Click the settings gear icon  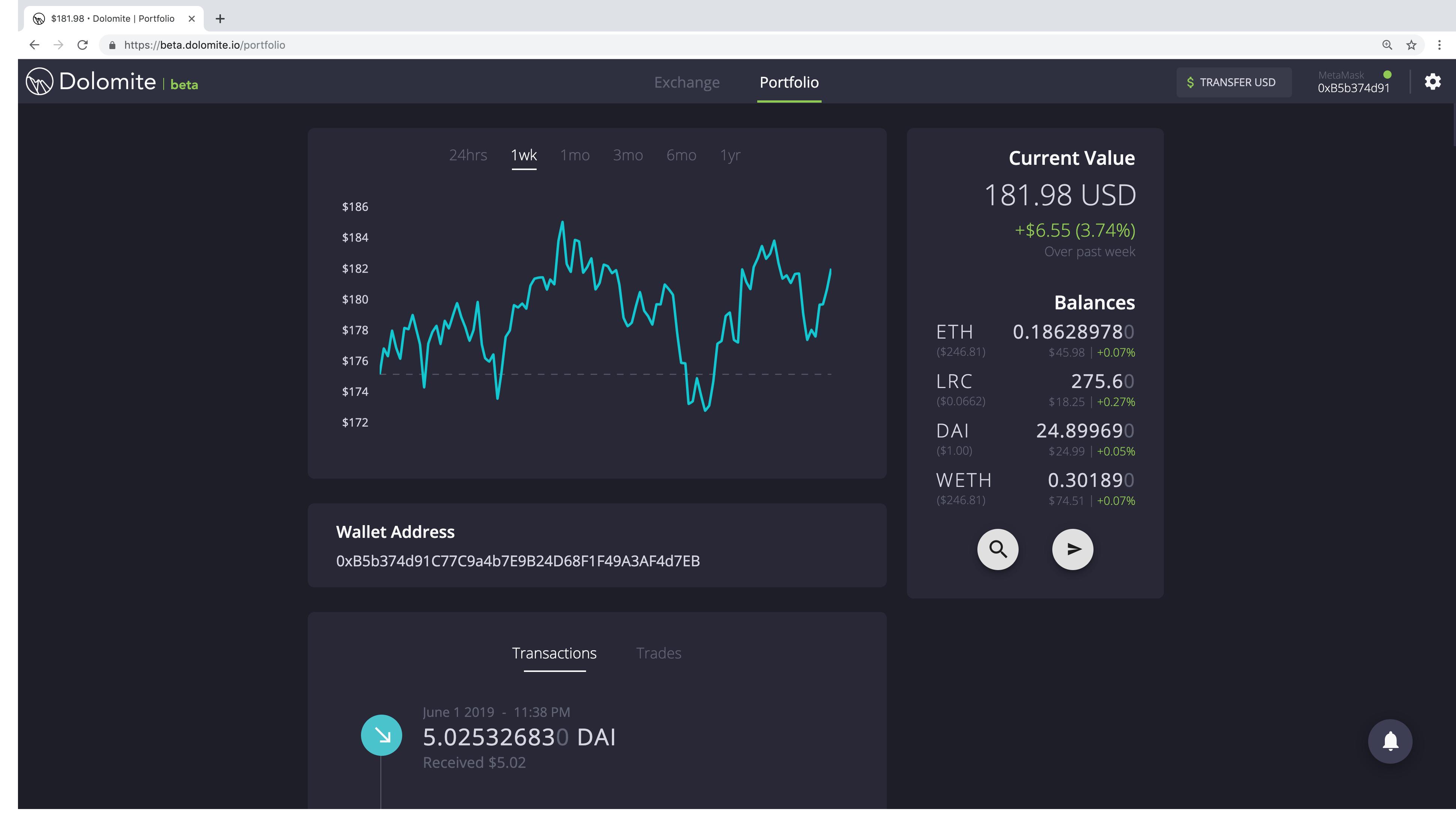pos(1432,82)
